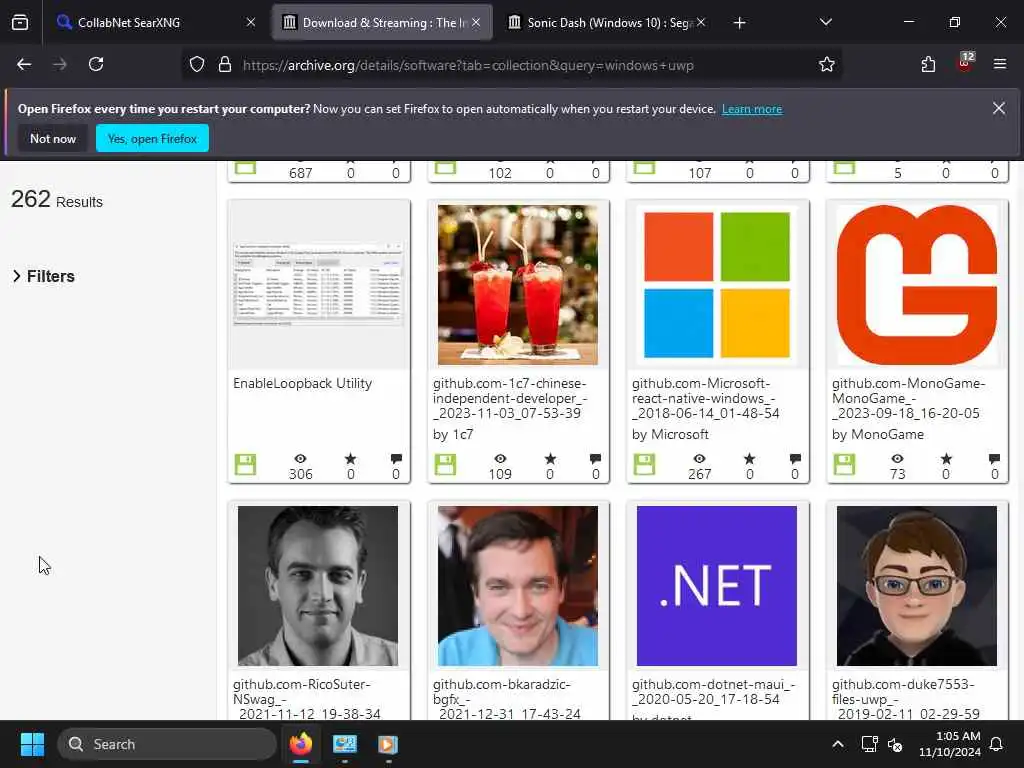This screenshot has width=1024, height=768.
Task: Click software floppy icon on Microsoft card
Action: 645,464
